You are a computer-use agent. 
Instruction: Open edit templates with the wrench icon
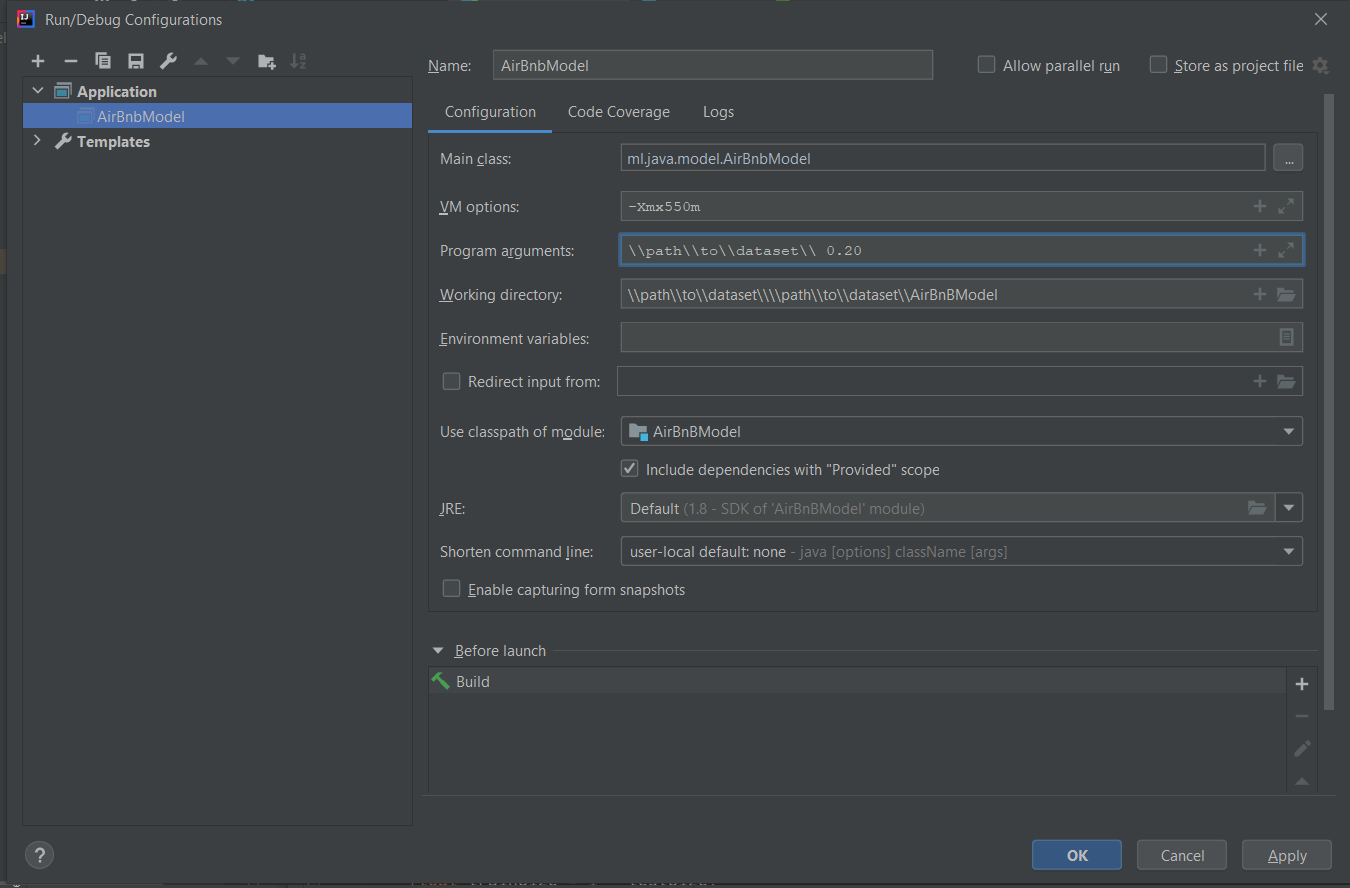click(x=169, y=62)
